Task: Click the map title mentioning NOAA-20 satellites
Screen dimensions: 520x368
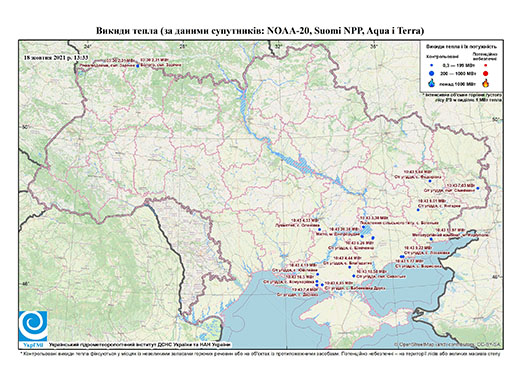Action: 260,31
